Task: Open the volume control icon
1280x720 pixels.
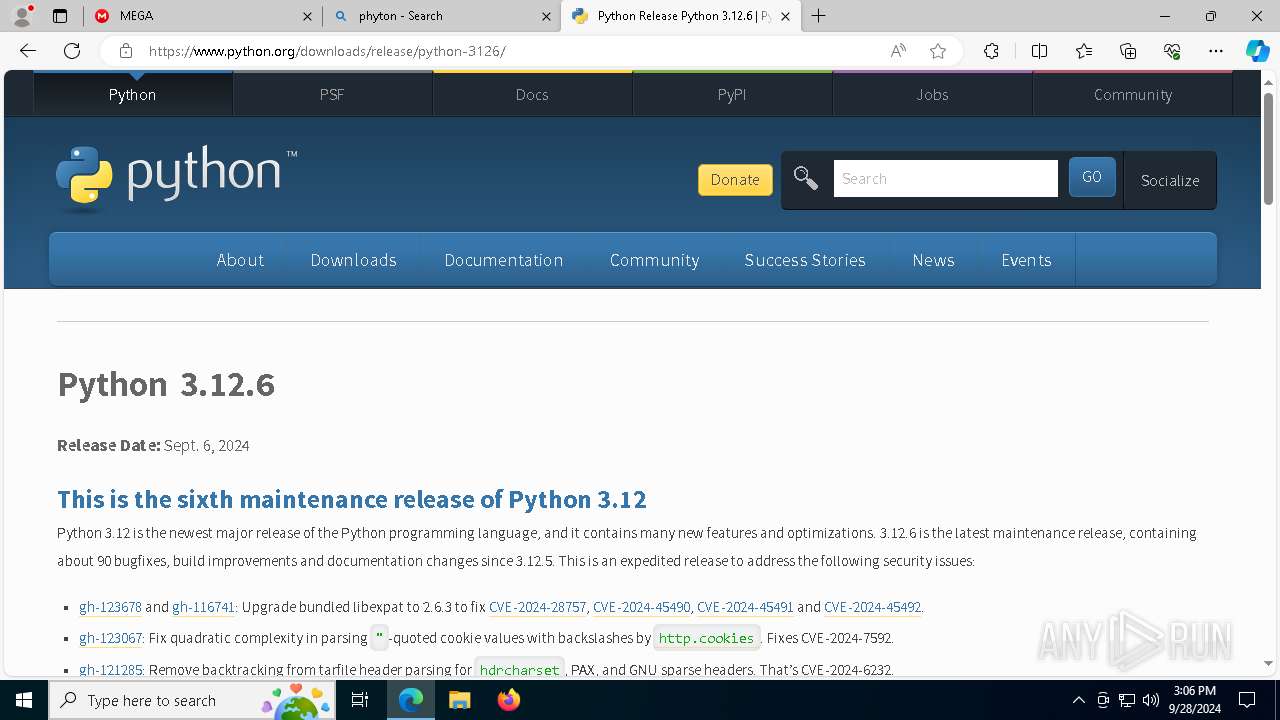Action: coord(1150,700)
